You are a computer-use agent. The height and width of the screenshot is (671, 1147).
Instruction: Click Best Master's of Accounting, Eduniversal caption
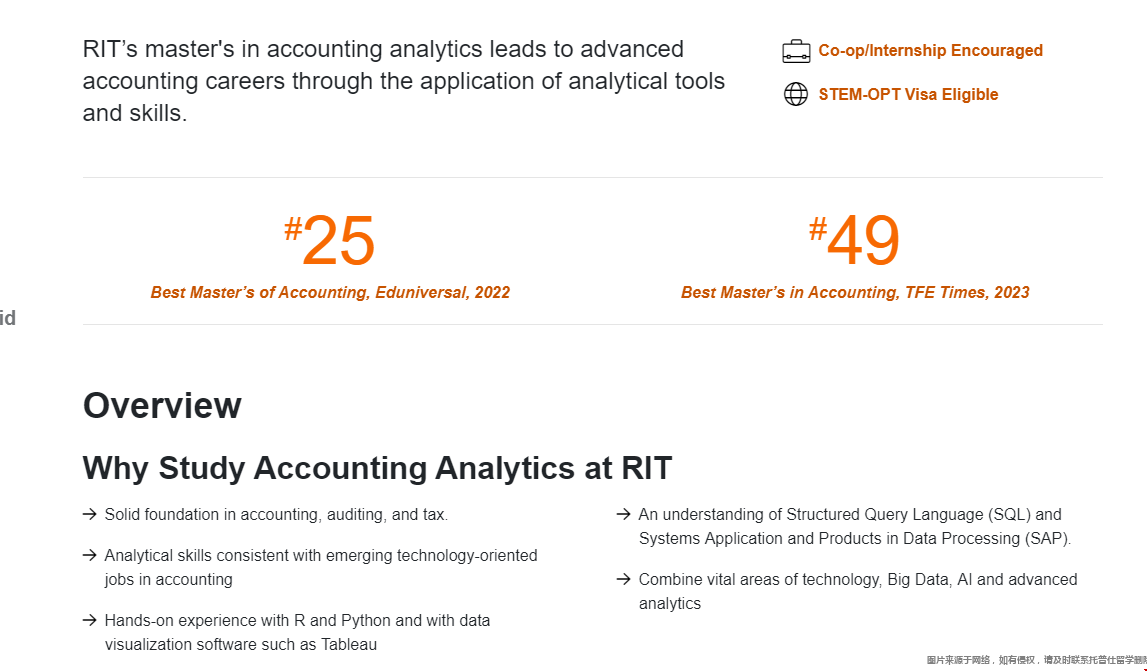click(330, 293)
